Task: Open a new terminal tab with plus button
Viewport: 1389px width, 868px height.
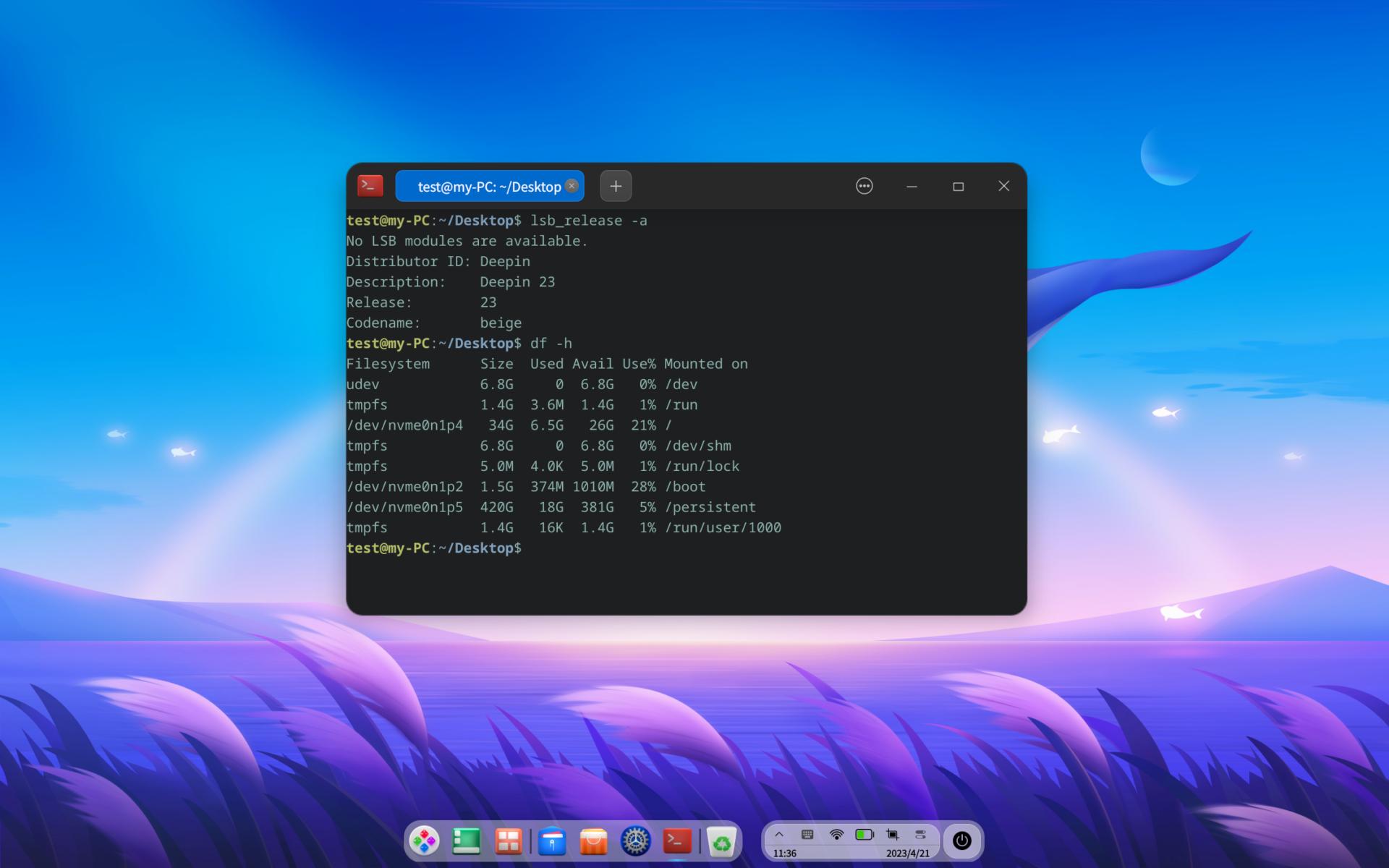Action: tap(616, 186)
